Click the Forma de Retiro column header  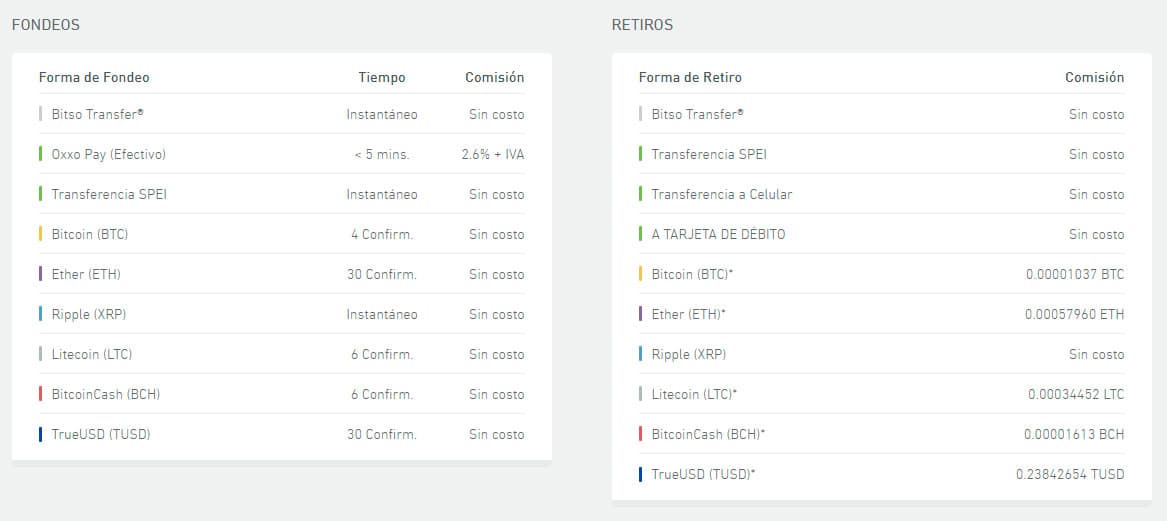point(690,77)
